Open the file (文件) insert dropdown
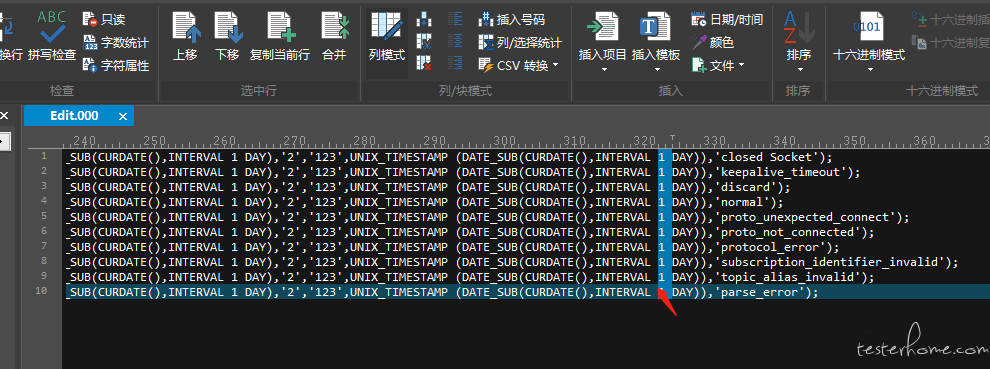 [x=719, y=64]
